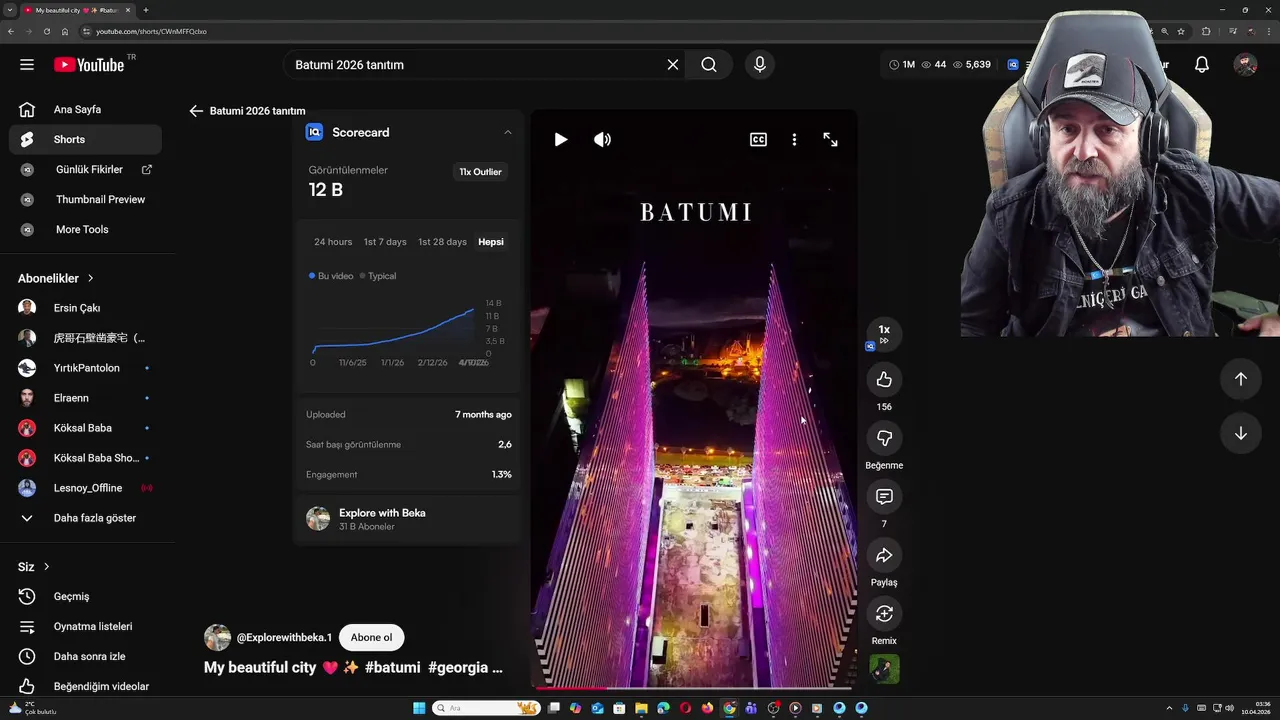Image resolution: width=1280 pixels, height=720 pixels.
Task: Go back from Batumi 2026 tanıtım
Action: pyautogui.click(x=196, y=111)
